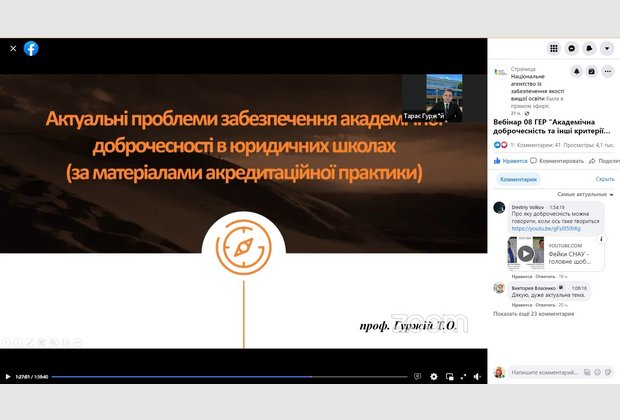Hide the comments panel with Скрыть
The image size is (620, 420).
coord(604,179)
